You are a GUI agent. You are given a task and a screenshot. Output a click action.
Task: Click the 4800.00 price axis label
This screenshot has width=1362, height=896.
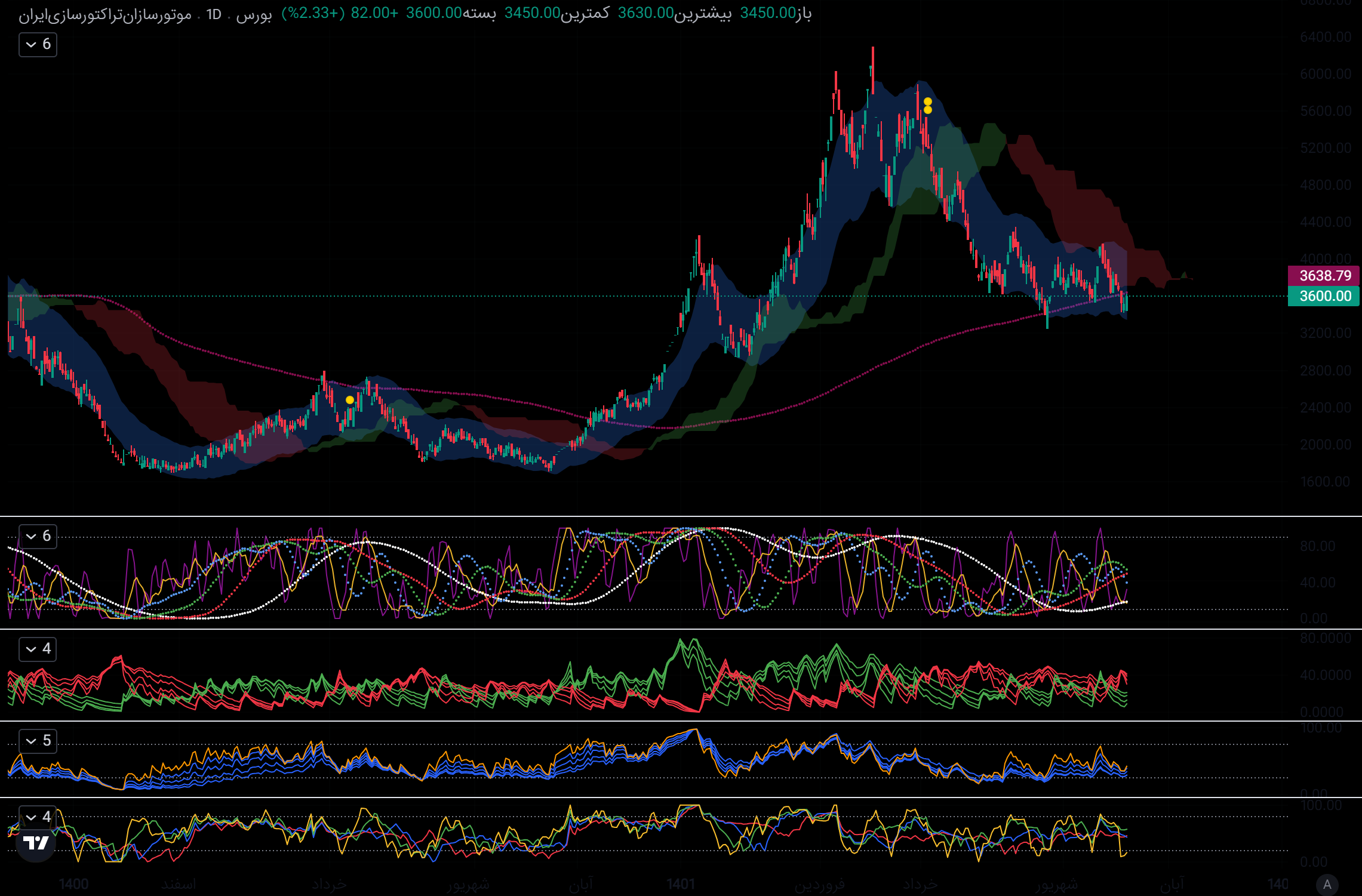pos(1326,185)
